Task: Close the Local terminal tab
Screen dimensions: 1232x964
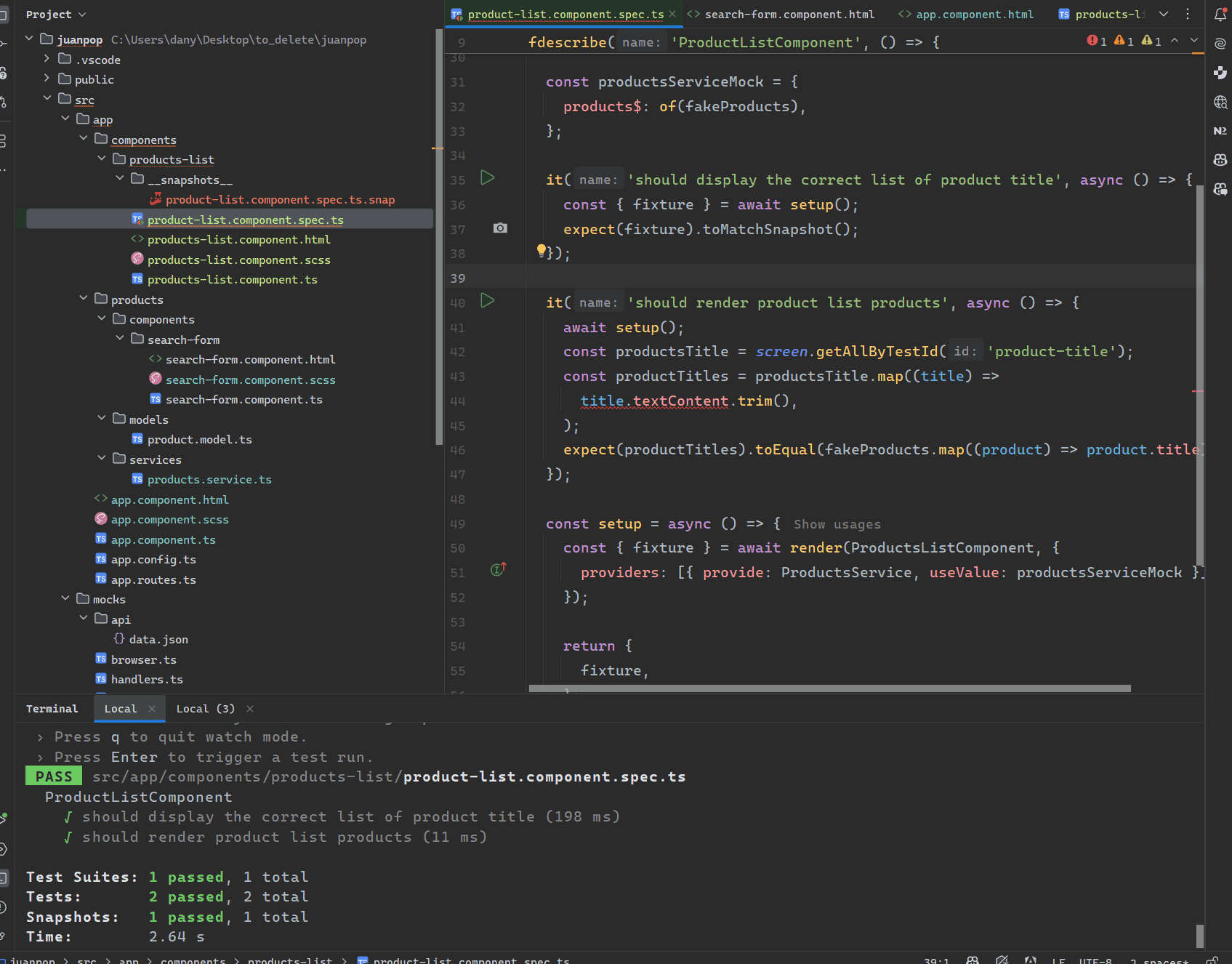Action: pyautogui.click(x=152, y=709)
